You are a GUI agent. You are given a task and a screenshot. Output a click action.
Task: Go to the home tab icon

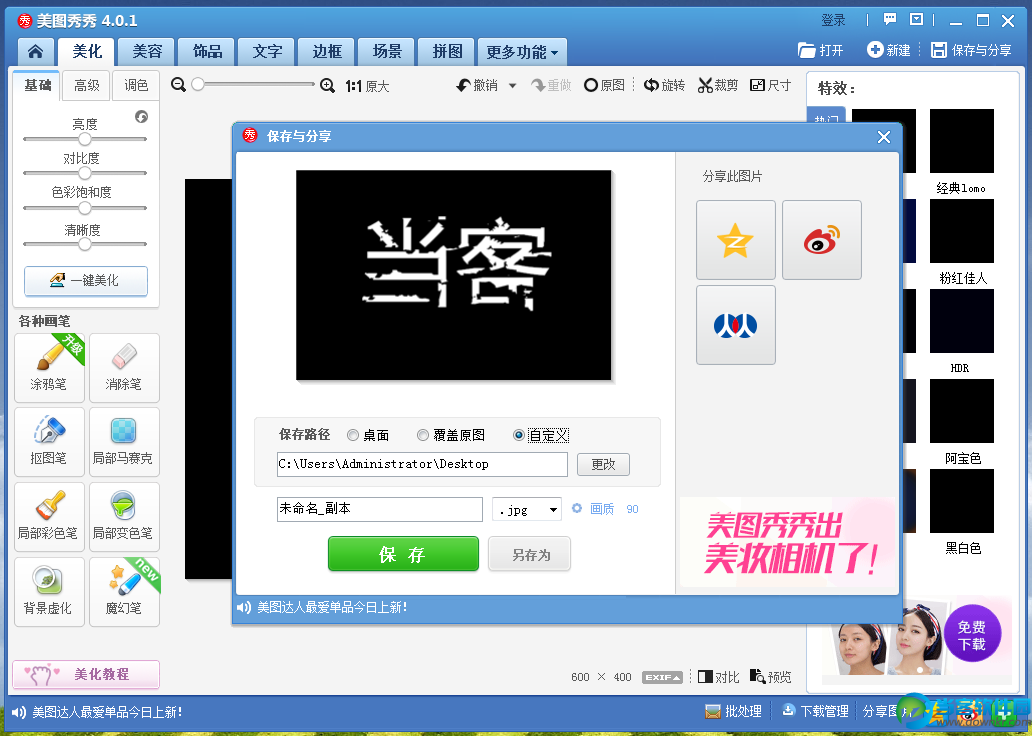[x=36, y=52]
